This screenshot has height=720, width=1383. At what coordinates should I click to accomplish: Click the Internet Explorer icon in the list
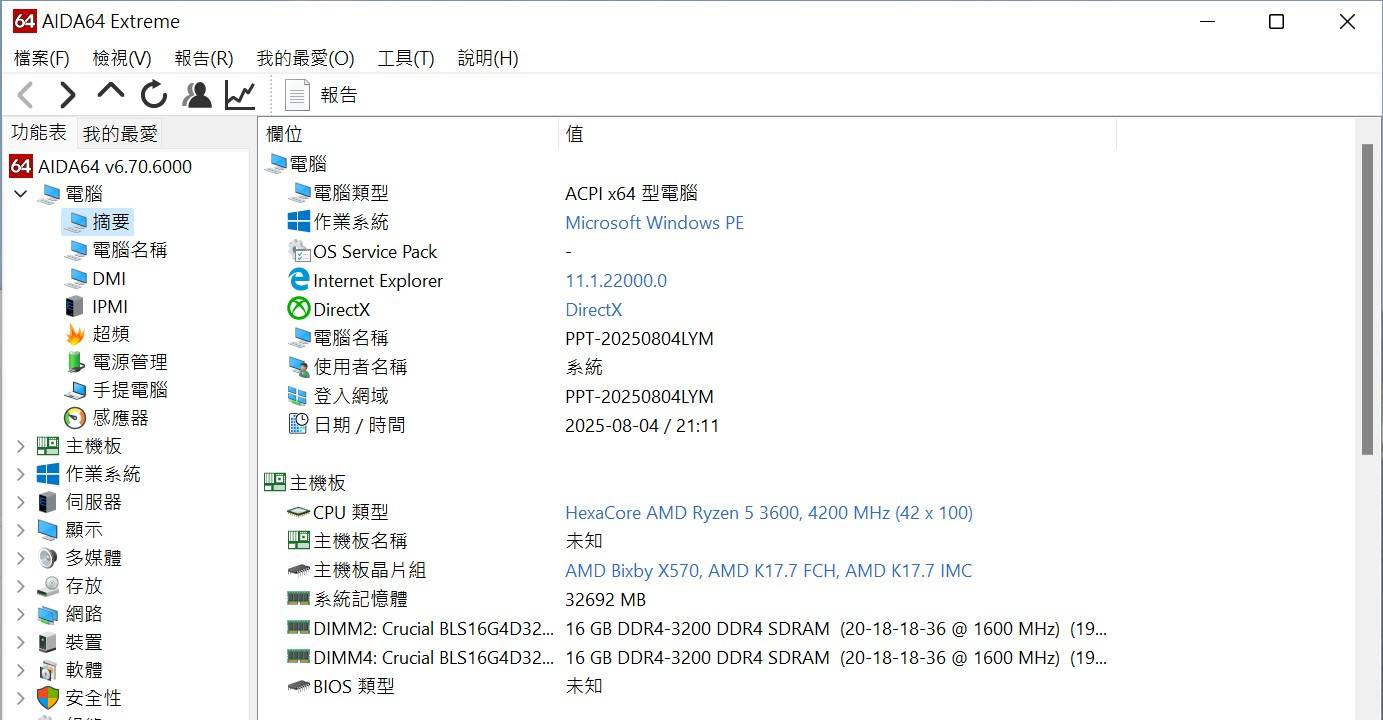pos(299,280)
